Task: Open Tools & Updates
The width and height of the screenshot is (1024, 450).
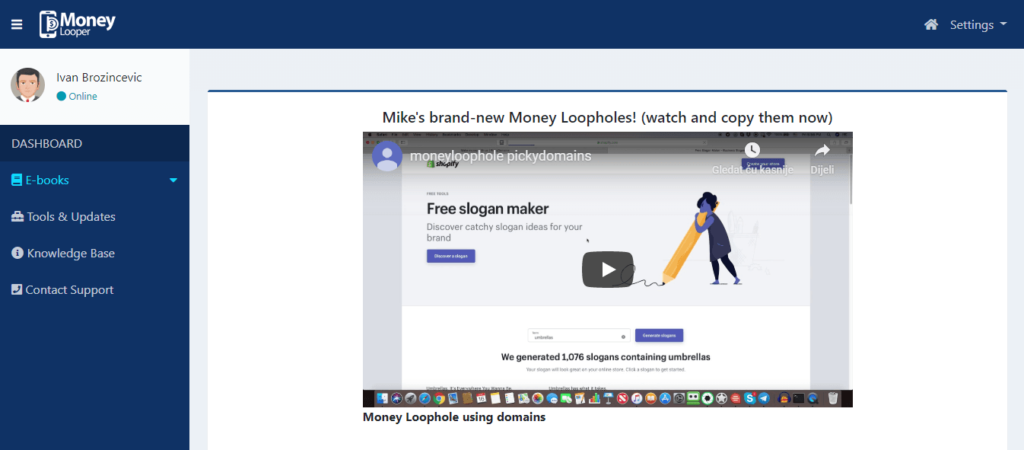Action: click(95, 217)
